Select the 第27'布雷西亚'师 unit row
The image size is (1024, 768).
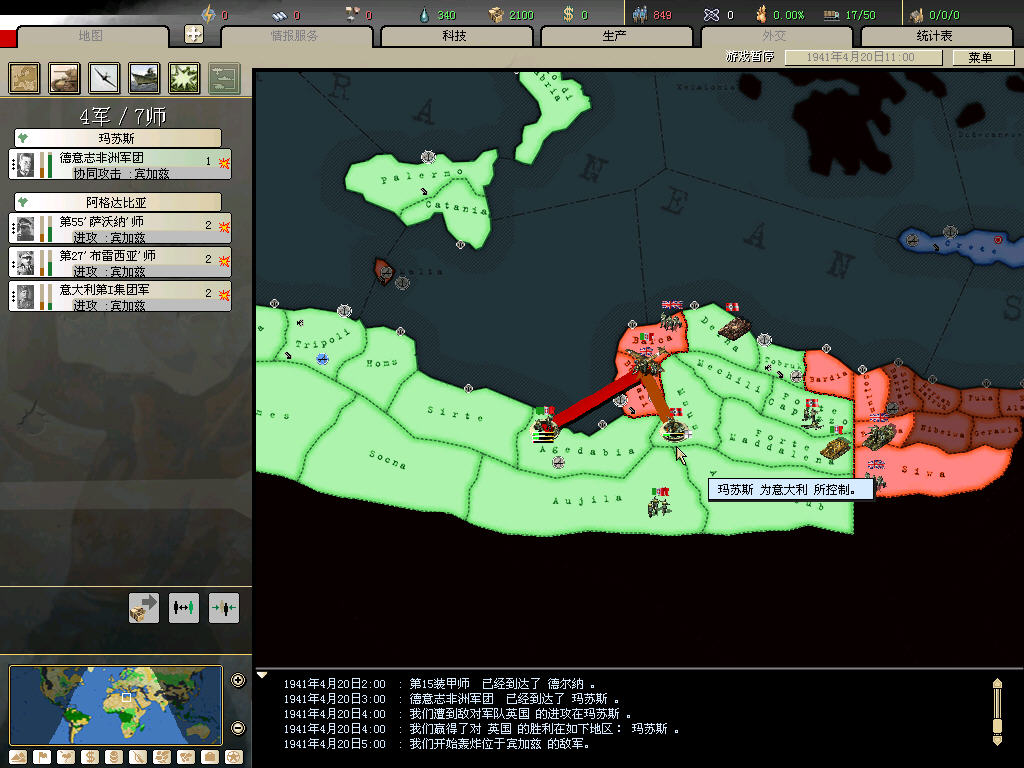click(x=120, y=263)
